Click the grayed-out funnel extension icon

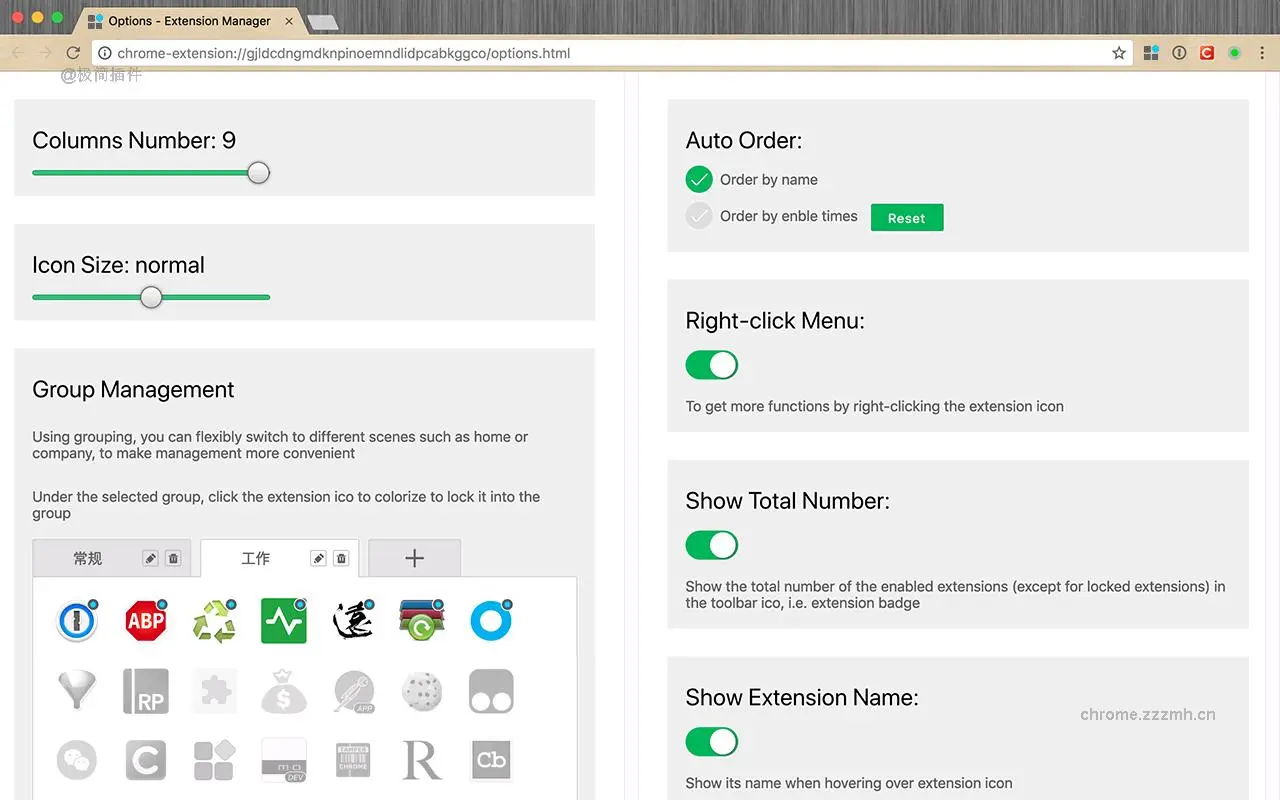coord(77,691)
